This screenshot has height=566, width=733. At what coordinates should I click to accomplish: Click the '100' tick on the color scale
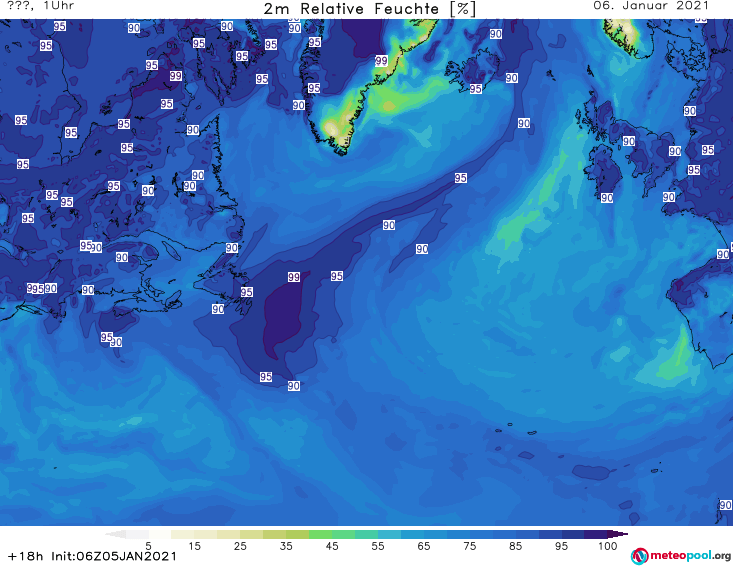(608, 546)
